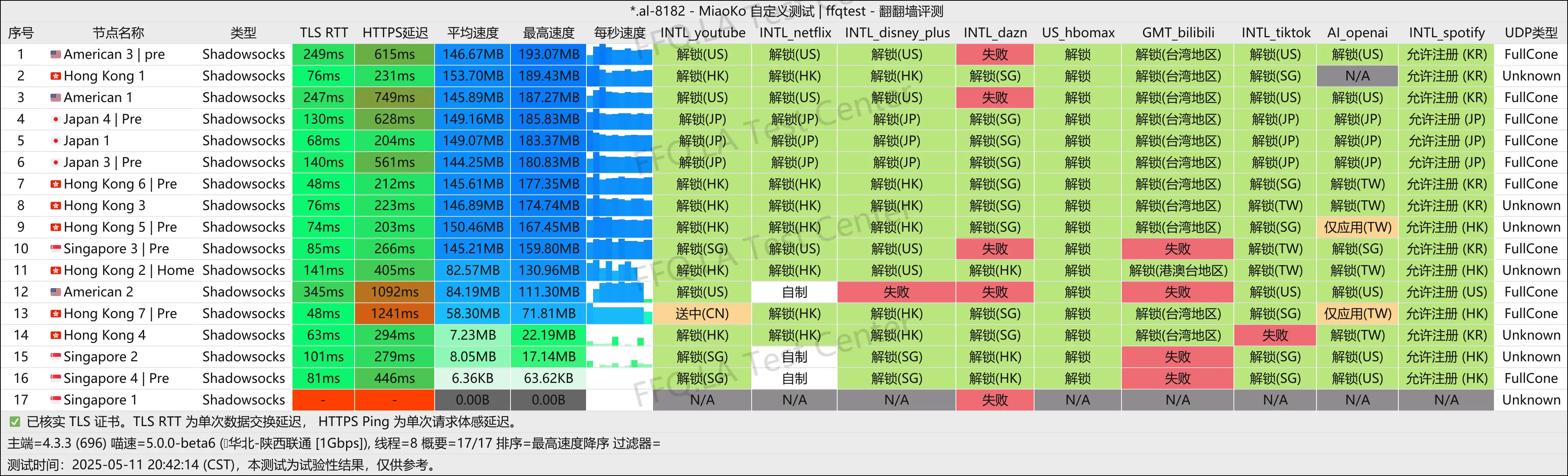
Task: Click the per-second speed graph for American 3 | pre
Action: pyautogui.click(x=620, y=54)
